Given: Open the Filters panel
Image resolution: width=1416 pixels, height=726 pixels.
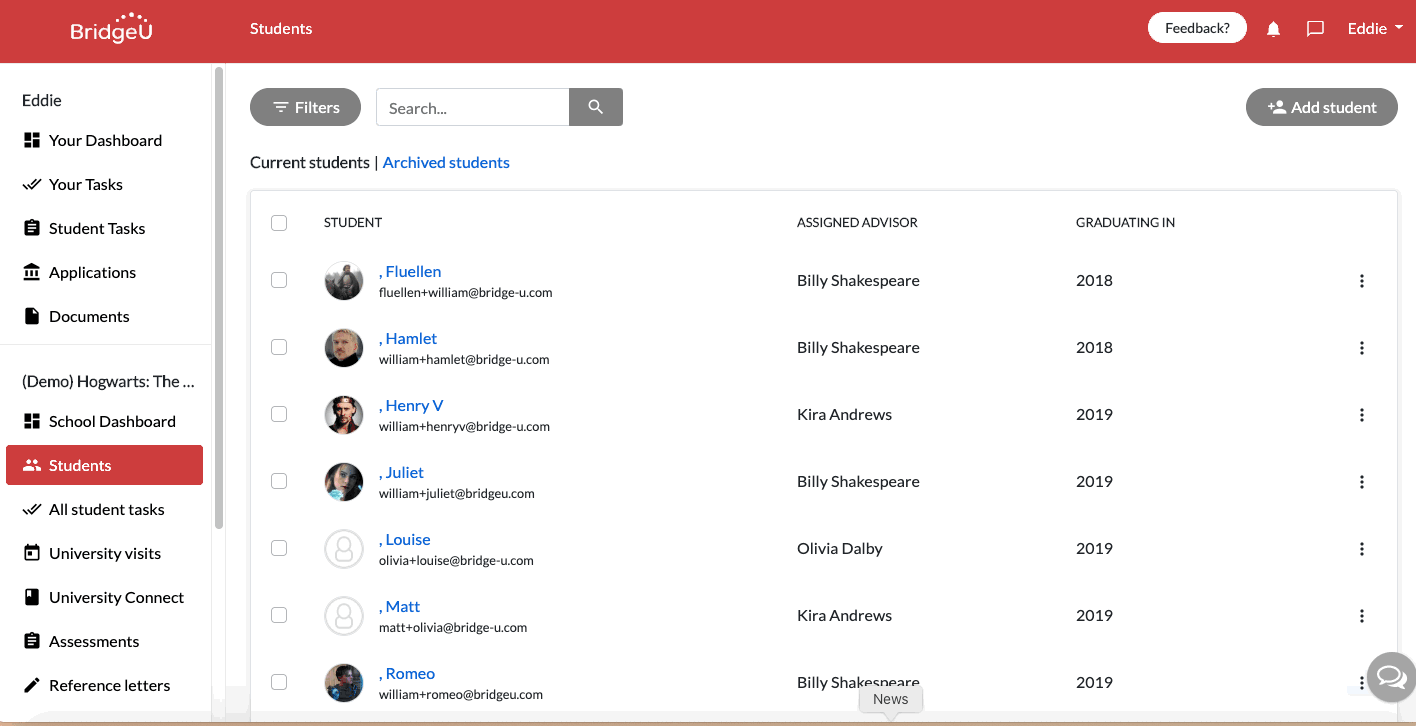Looking at the screenshot, I should (x=305, y=107).
